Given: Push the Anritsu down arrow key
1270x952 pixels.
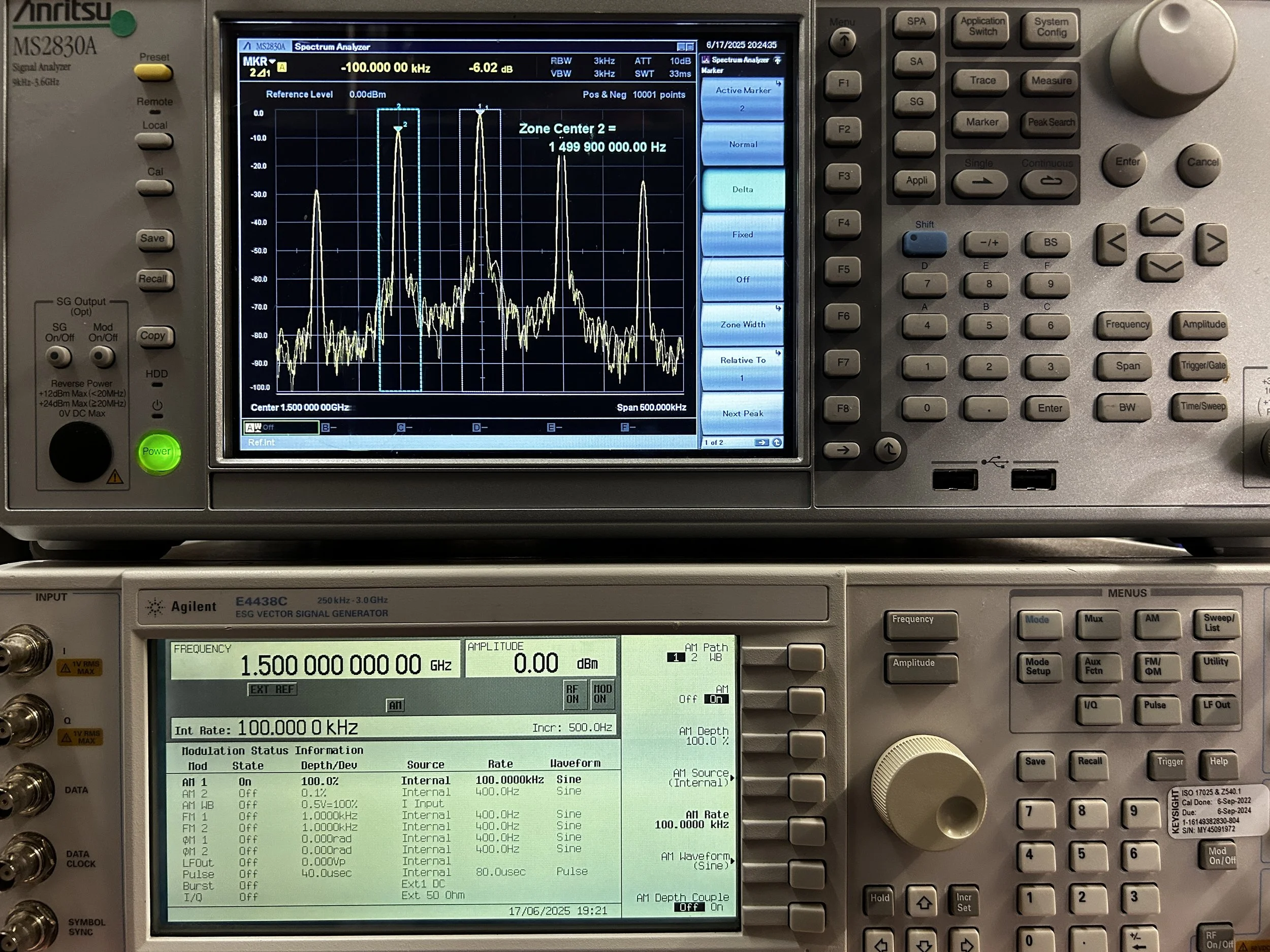Looking at the screenshot, I should pyautogui.click(x=1161, y=267).
